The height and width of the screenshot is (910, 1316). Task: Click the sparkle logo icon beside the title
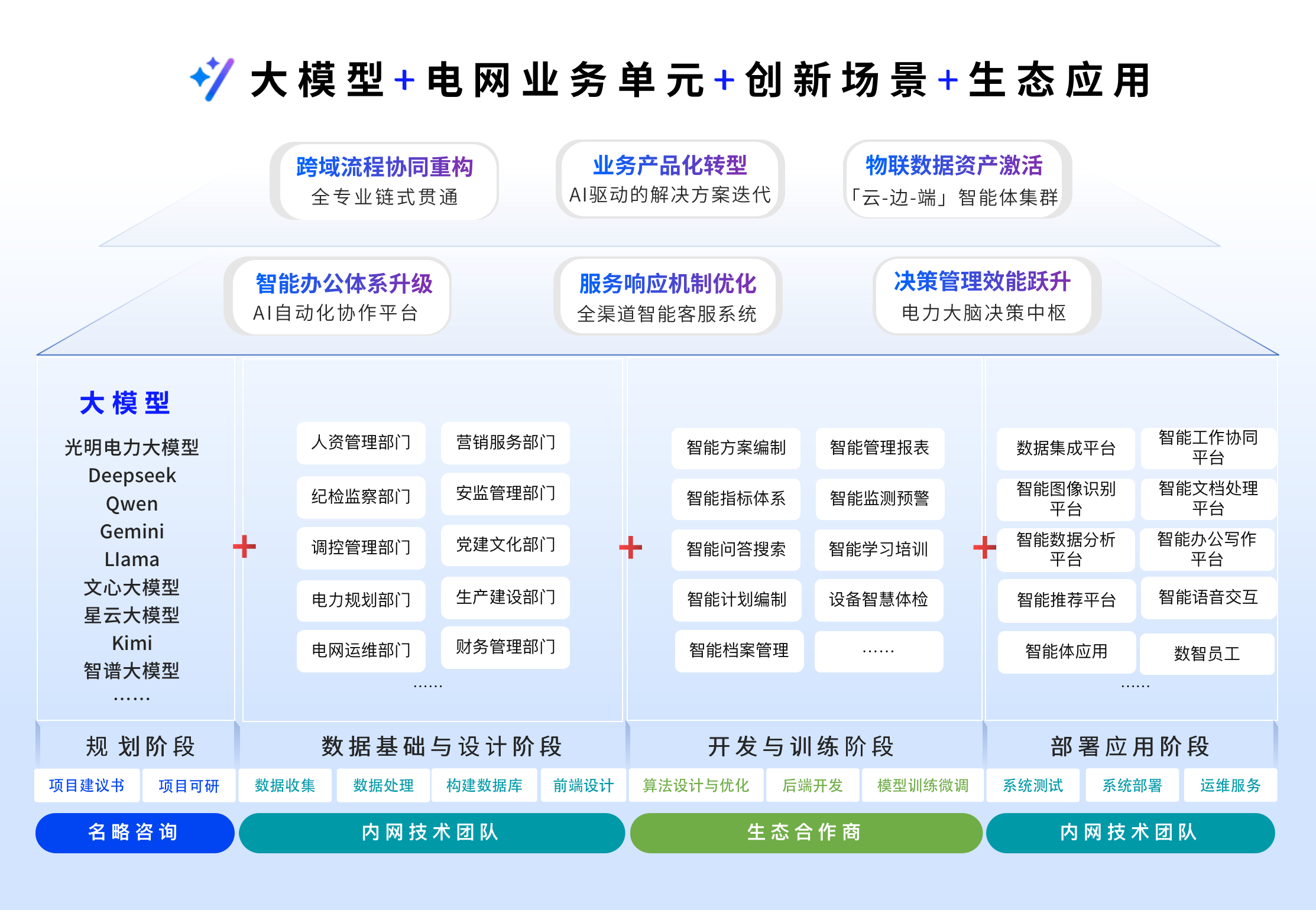[212, 79]
